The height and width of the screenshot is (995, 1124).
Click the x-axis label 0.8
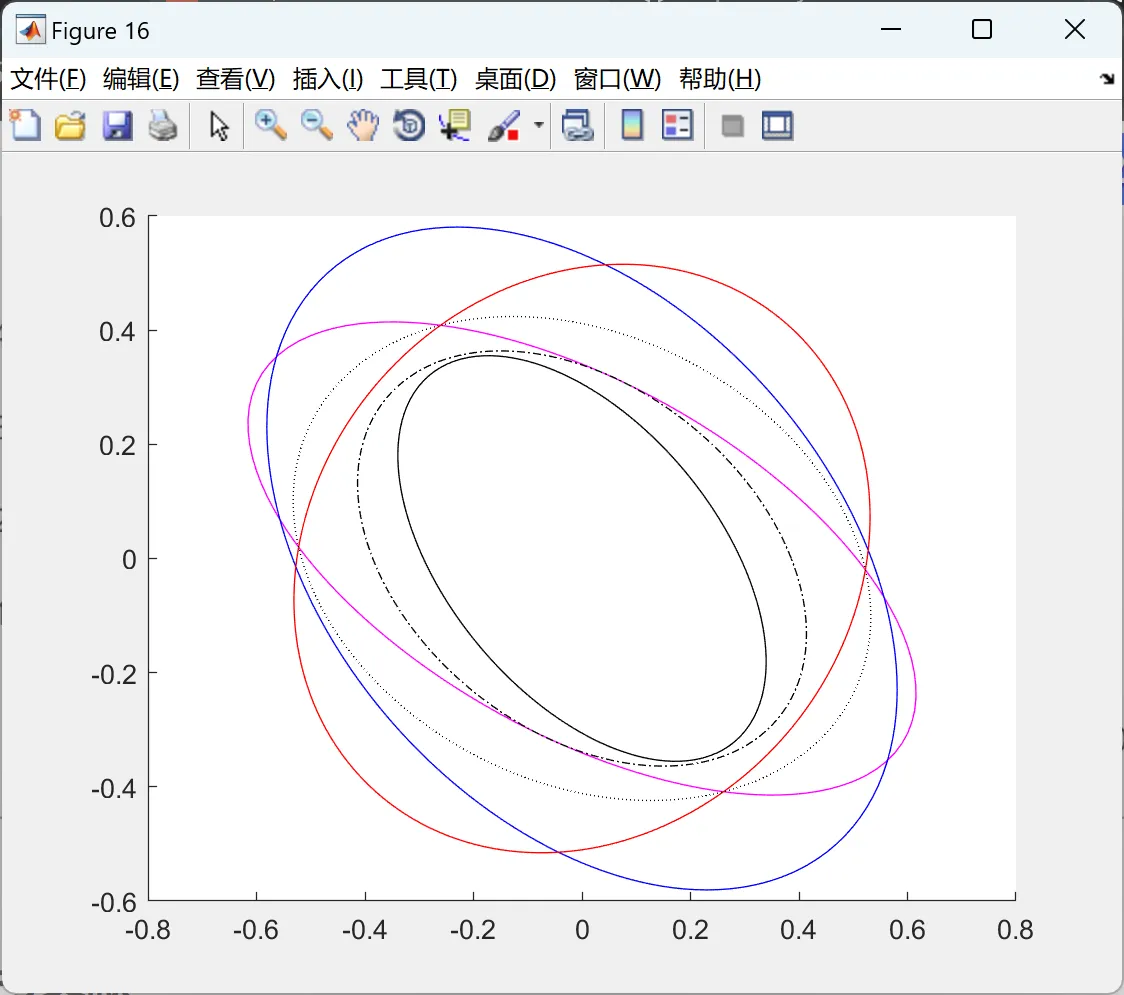pos(1015,930)
